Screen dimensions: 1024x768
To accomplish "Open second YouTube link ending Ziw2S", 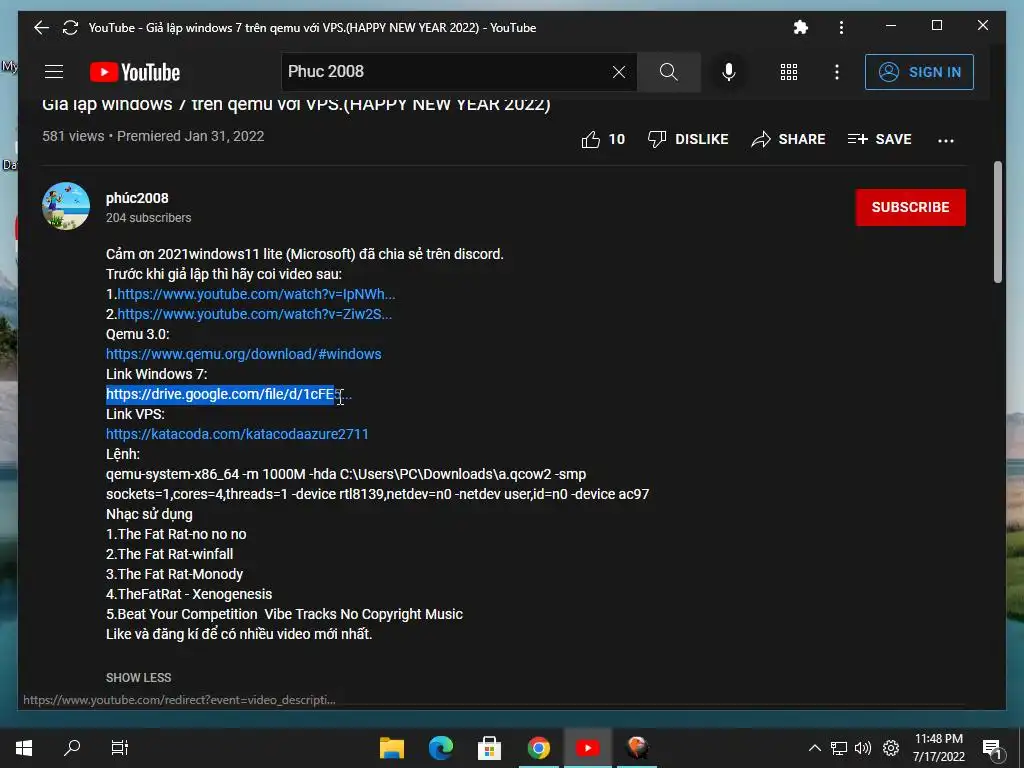I will [x=255, y=314].
